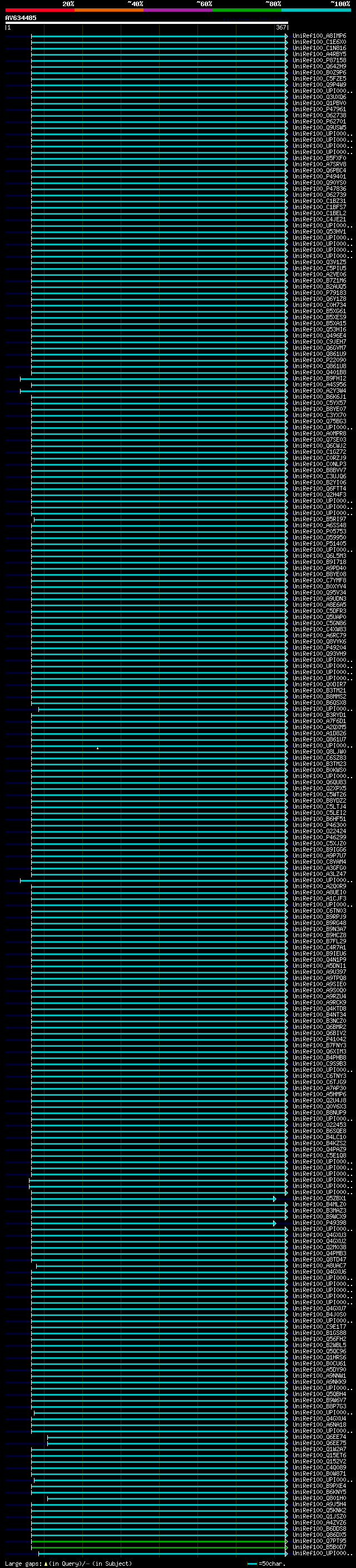Screen dimensions: 356x1568
Task: Open hit UniRef100_C6SZ83
Action: [x=319, y=758]
